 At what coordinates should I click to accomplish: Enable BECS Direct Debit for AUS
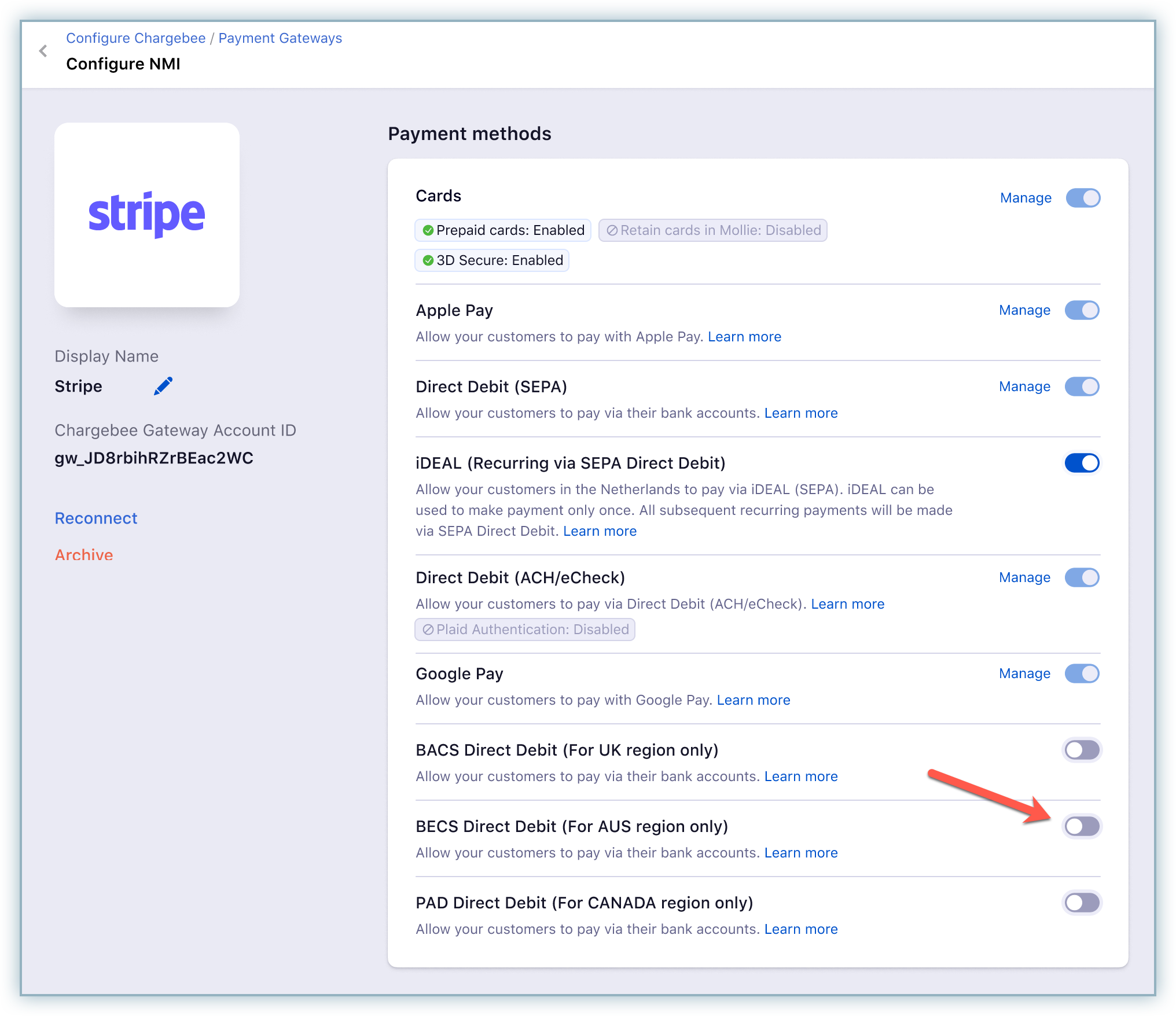(1082, 826)
